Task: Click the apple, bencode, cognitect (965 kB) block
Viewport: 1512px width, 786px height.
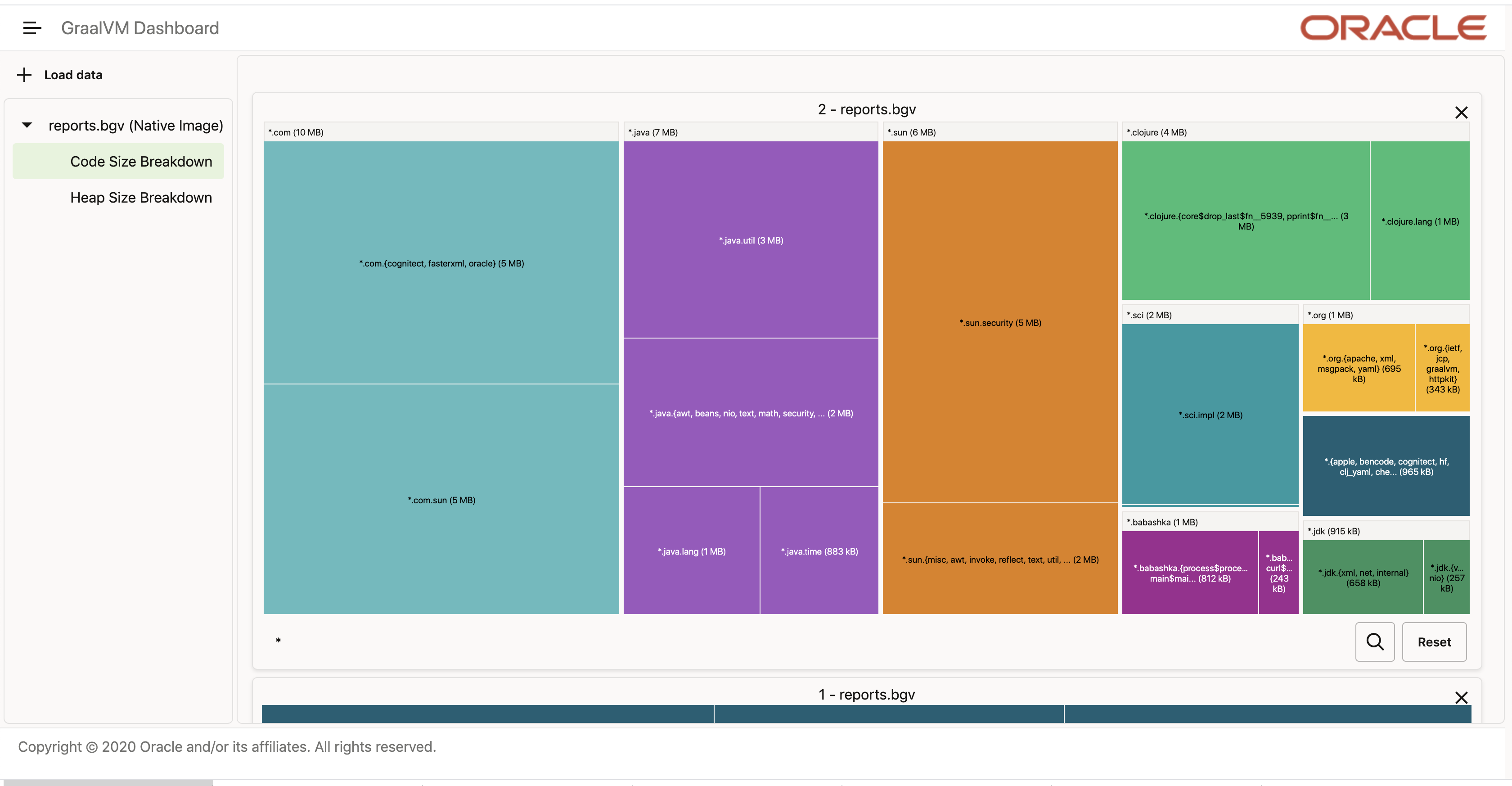Action: [1386, 466]
